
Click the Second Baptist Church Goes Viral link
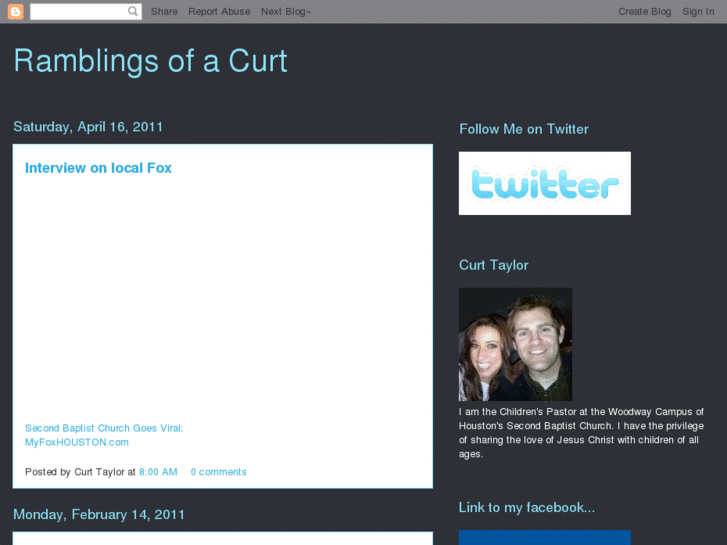click(x=104, y=435)
